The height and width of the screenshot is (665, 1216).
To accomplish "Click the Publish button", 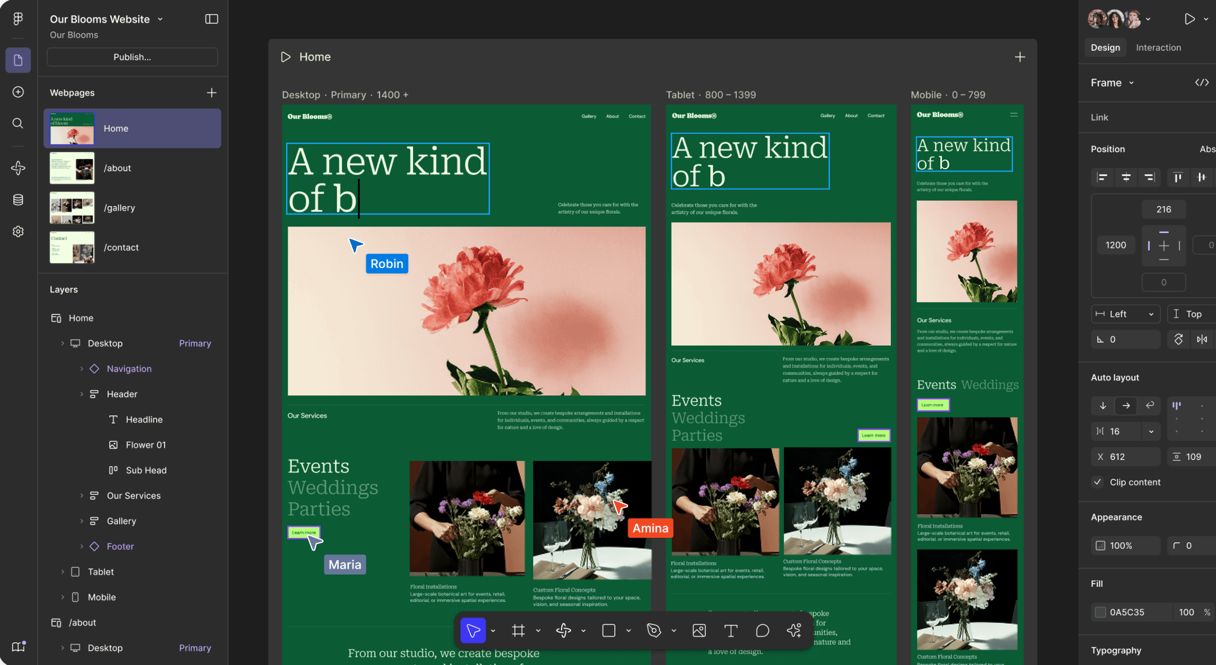I will coord(132,56).
